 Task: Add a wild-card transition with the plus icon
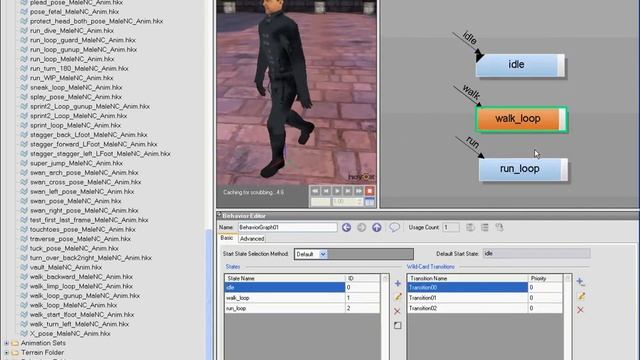coord(580,282)
